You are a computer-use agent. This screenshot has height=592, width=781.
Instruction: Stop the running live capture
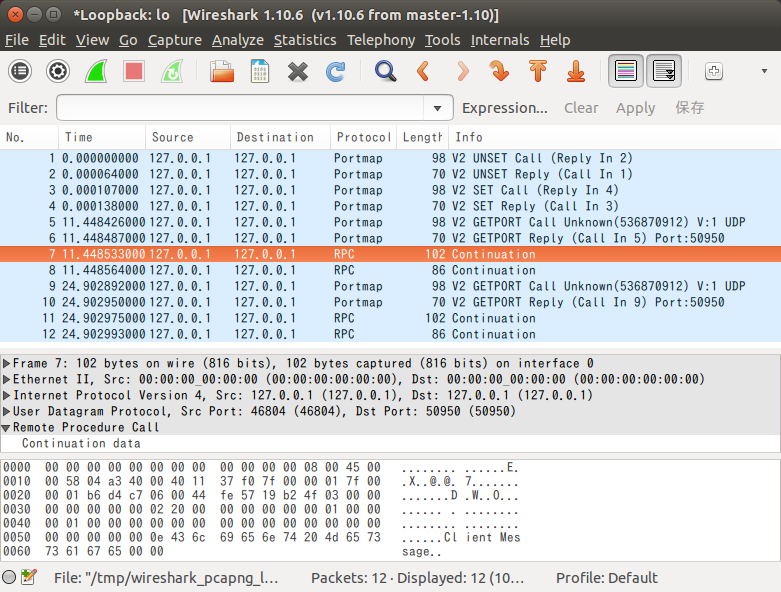pos(134,71)
